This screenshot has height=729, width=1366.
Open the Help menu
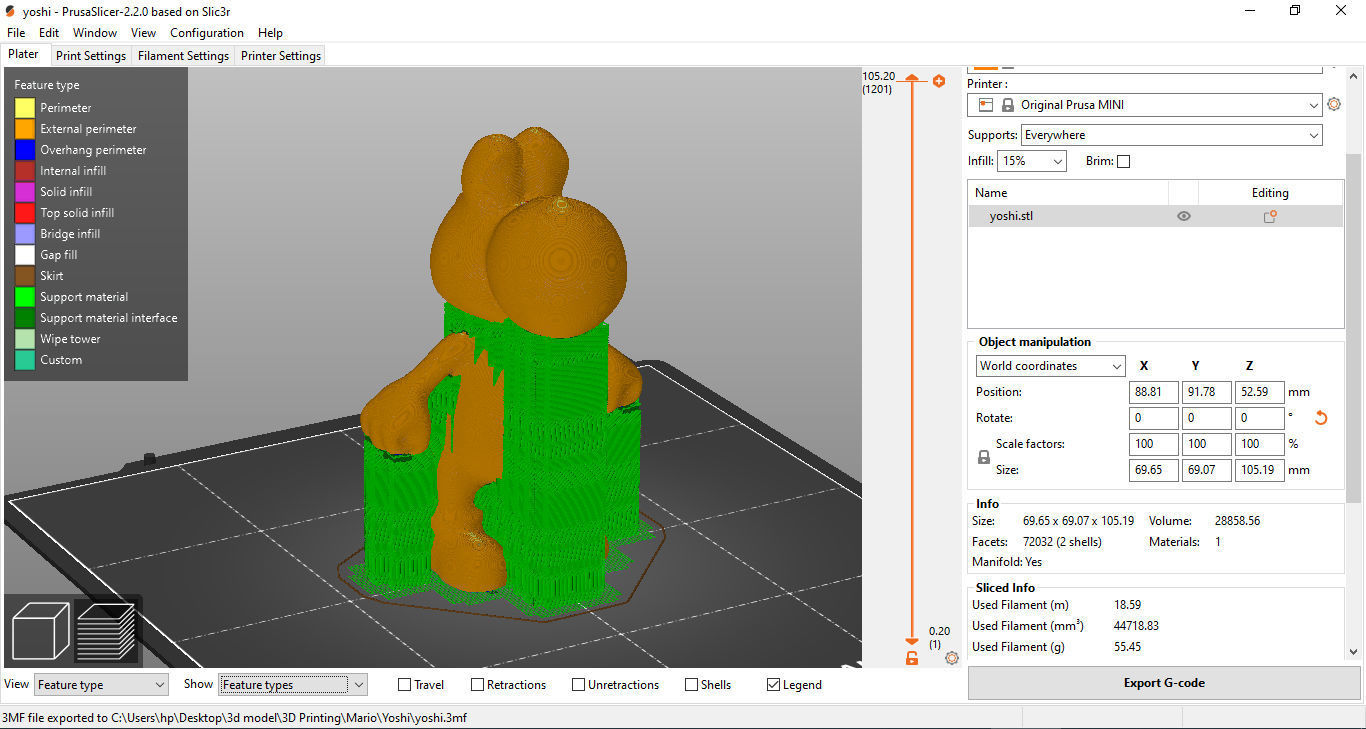tap(270, 33)
